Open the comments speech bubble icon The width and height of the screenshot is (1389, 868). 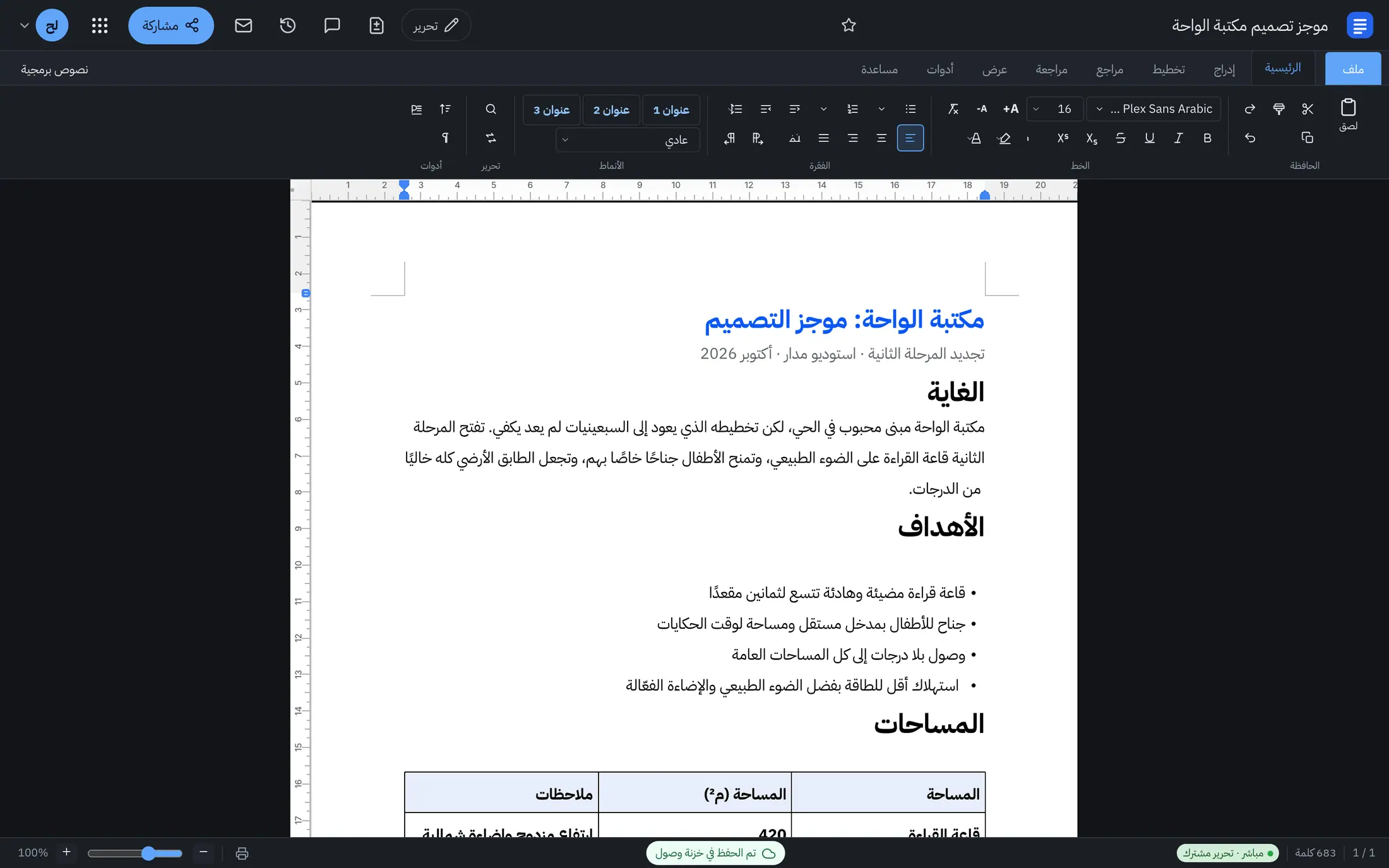[x=332, y=25]
